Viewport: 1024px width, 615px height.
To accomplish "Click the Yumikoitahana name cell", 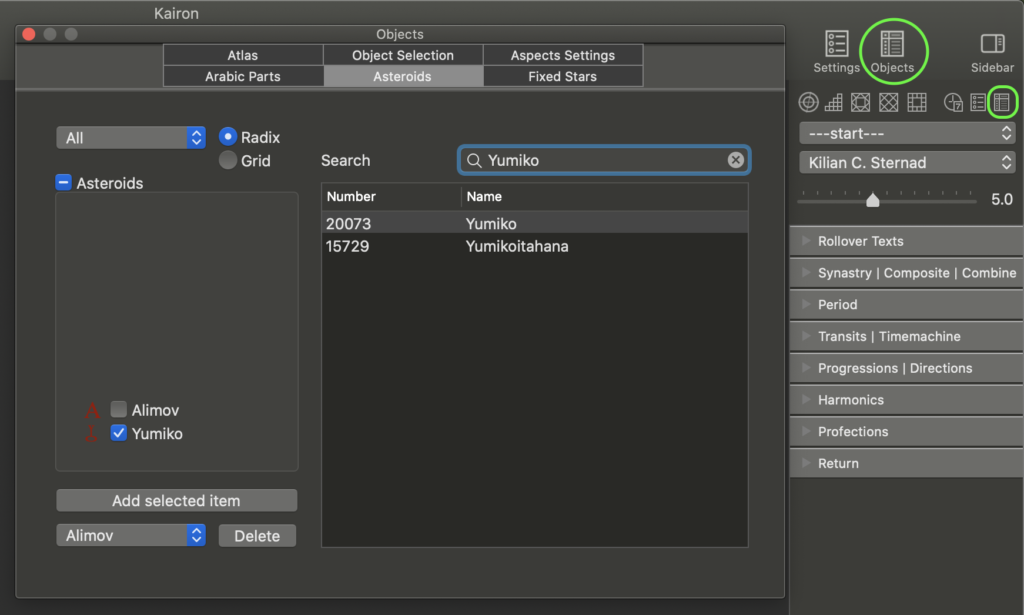I will (x=517, y=246).
